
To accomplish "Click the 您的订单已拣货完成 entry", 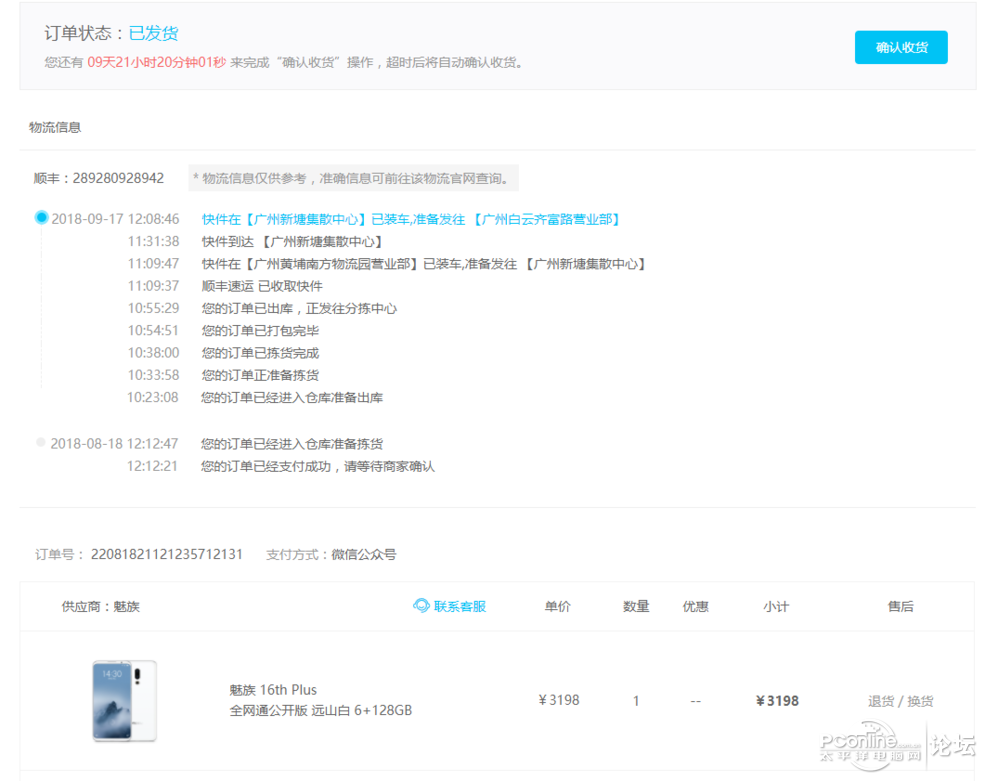I will point(260,353).
